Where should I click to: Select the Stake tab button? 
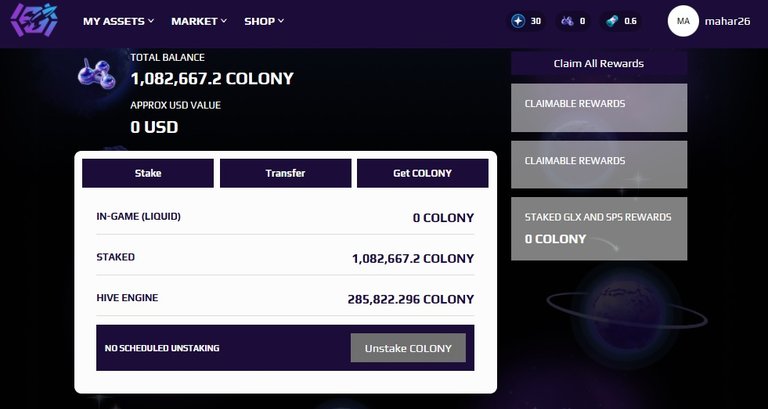(148, 173)
